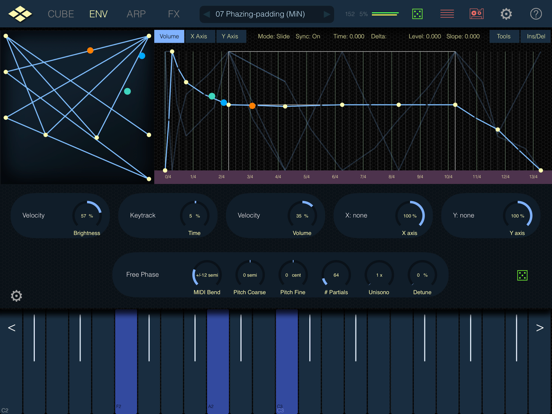This screenshot has height=414, width=552.
Task: Select the X Axis envelope tab
Action: pos(199,36)
